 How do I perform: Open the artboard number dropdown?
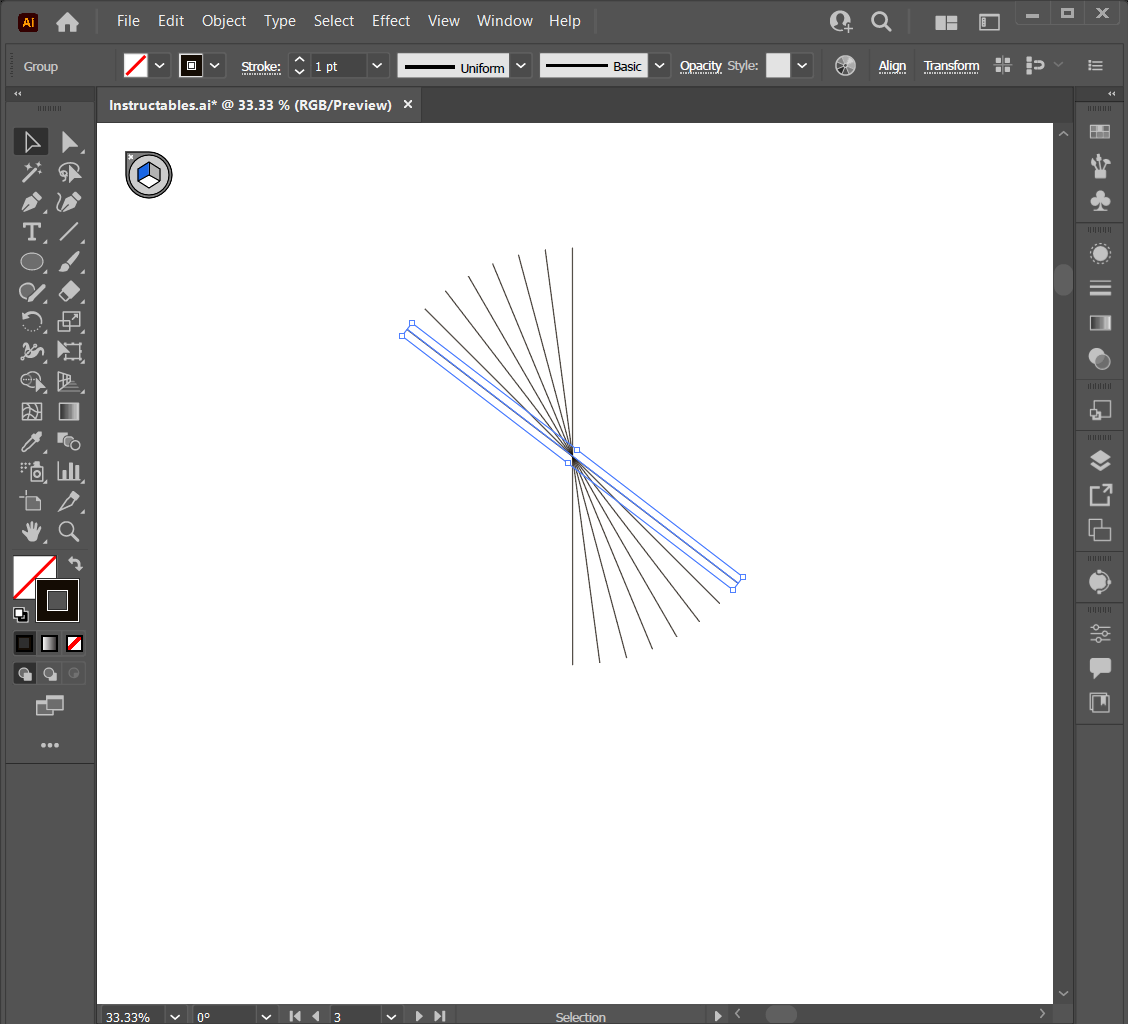coord(391,1016)
